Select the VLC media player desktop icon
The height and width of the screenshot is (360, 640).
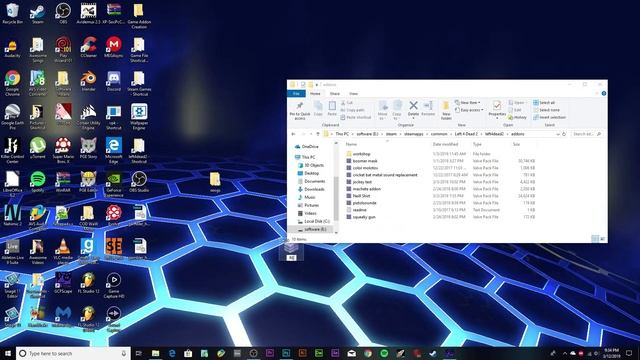tap(63, 252)
